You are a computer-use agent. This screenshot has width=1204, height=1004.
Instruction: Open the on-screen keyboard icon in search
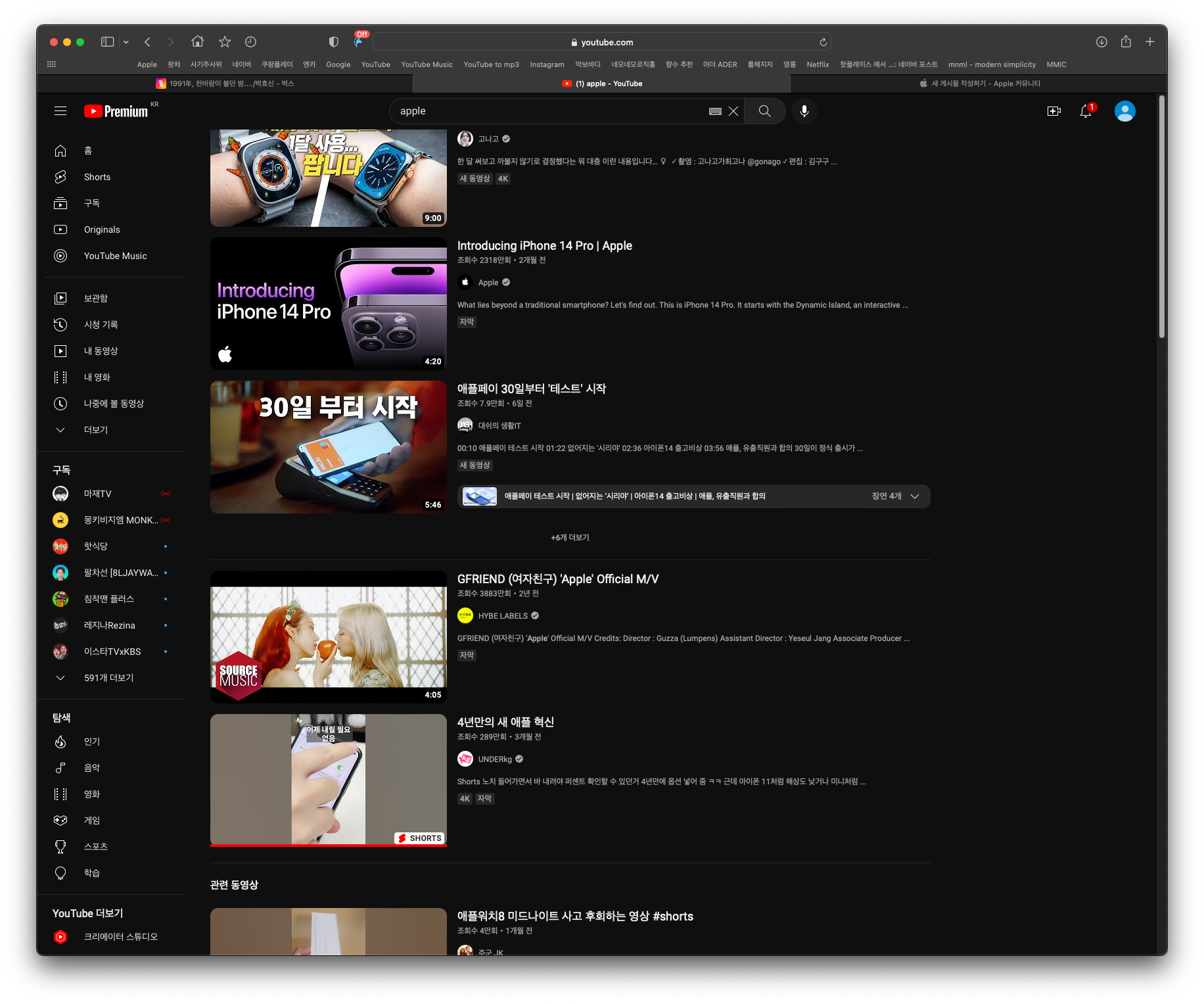click(715, 111)
